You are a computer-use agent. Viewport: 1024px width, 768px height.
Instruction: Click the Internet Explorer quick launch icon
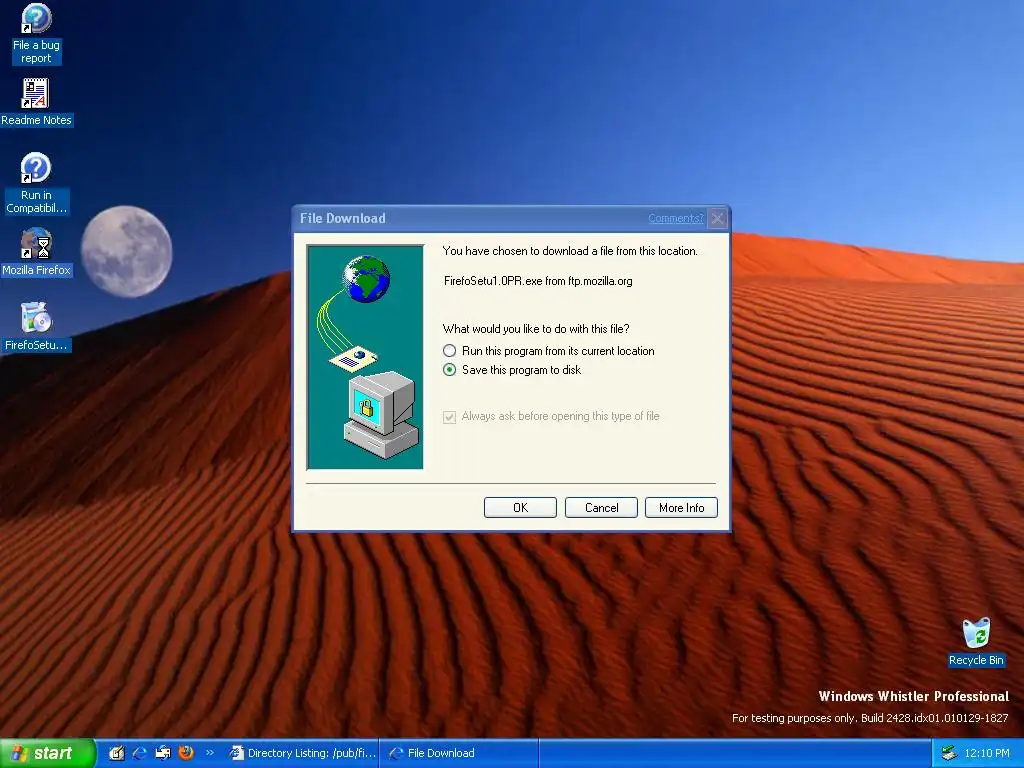click(139, 753)
